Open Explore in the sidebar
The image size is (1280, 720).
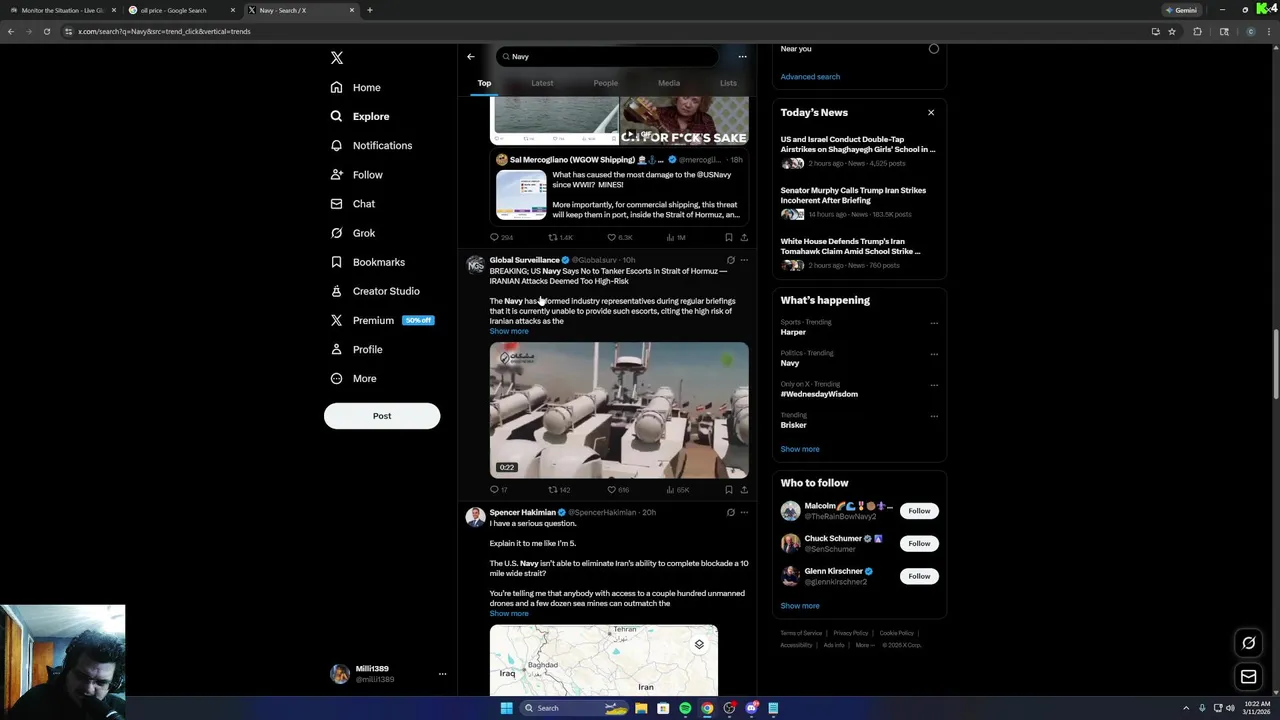tap(360, 117)
